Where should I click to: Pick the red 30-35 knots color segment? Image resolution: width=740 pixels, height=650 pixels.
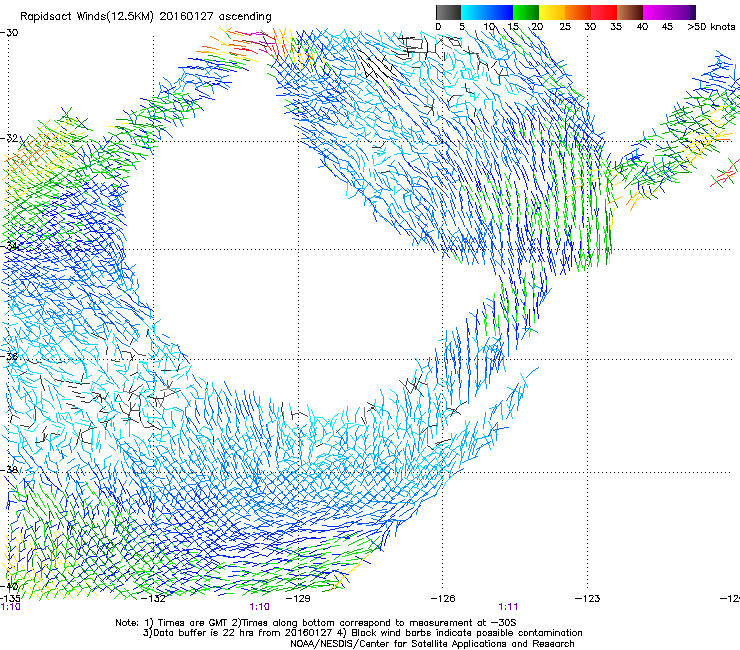click(604, 12)
